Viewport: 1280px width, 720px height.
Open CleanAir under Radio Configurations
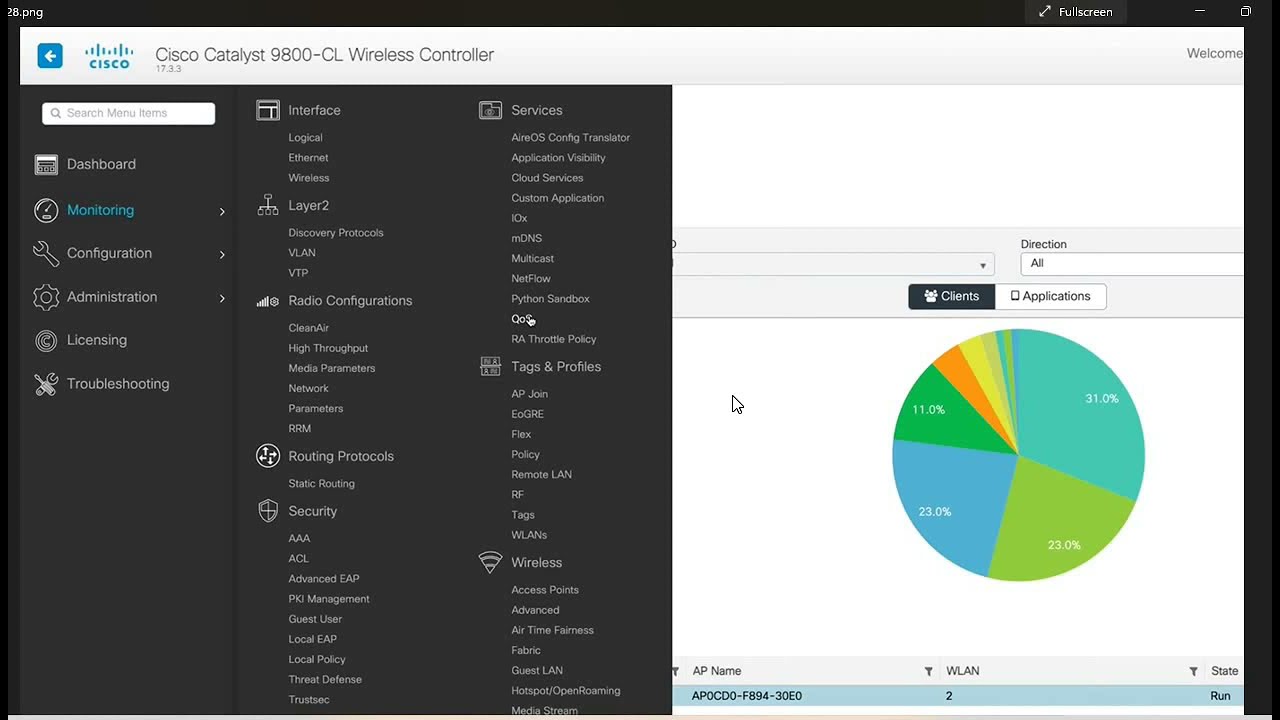(309, 328)
